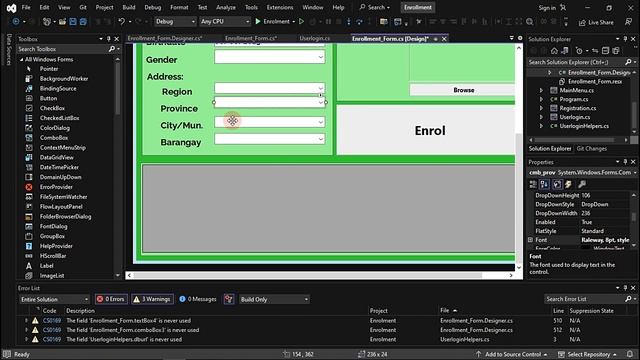Click the Events lightning bolt in Properties
This screenshot has height=360, width=640.
coord(568,184)
